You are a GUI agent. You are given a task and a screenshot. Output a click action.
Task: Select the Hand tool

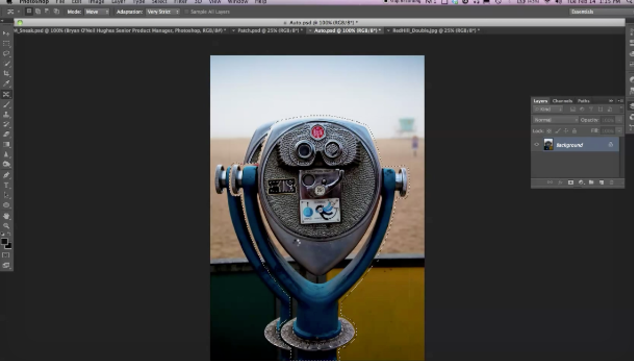click(x=6, y=216)
